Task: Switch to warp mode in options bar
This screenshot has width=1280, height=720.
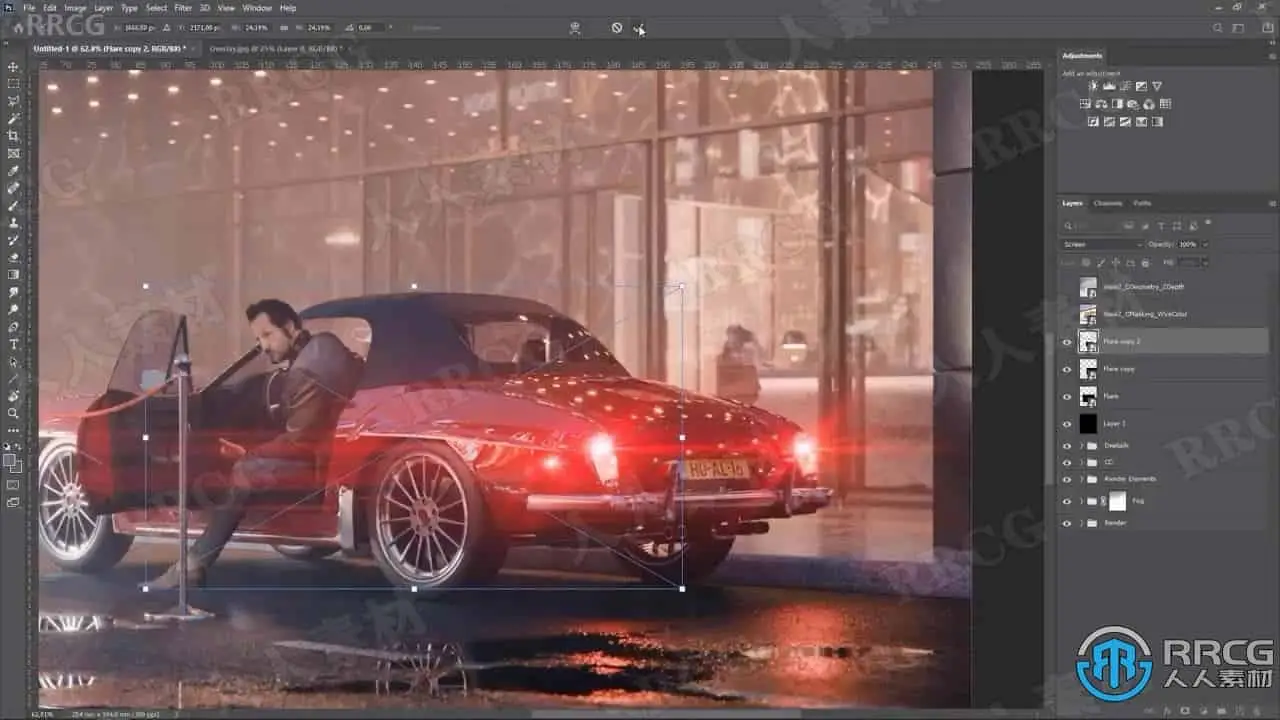Action: (x=575, y=28)
